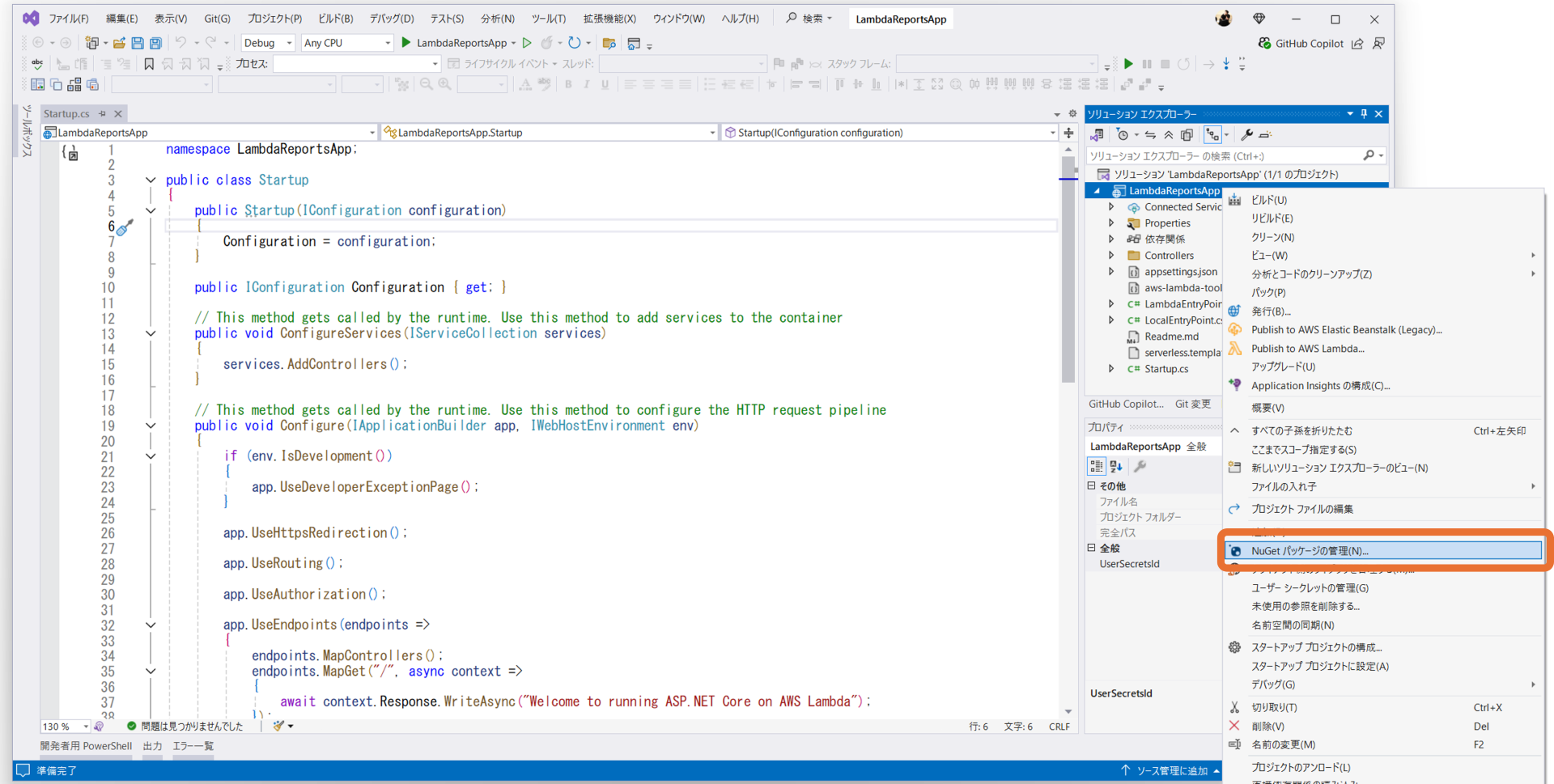Collapse the その他 category in Properties
This screenshot has height=784, width=1554.
pyautogui.click(x=1091, y=485)
